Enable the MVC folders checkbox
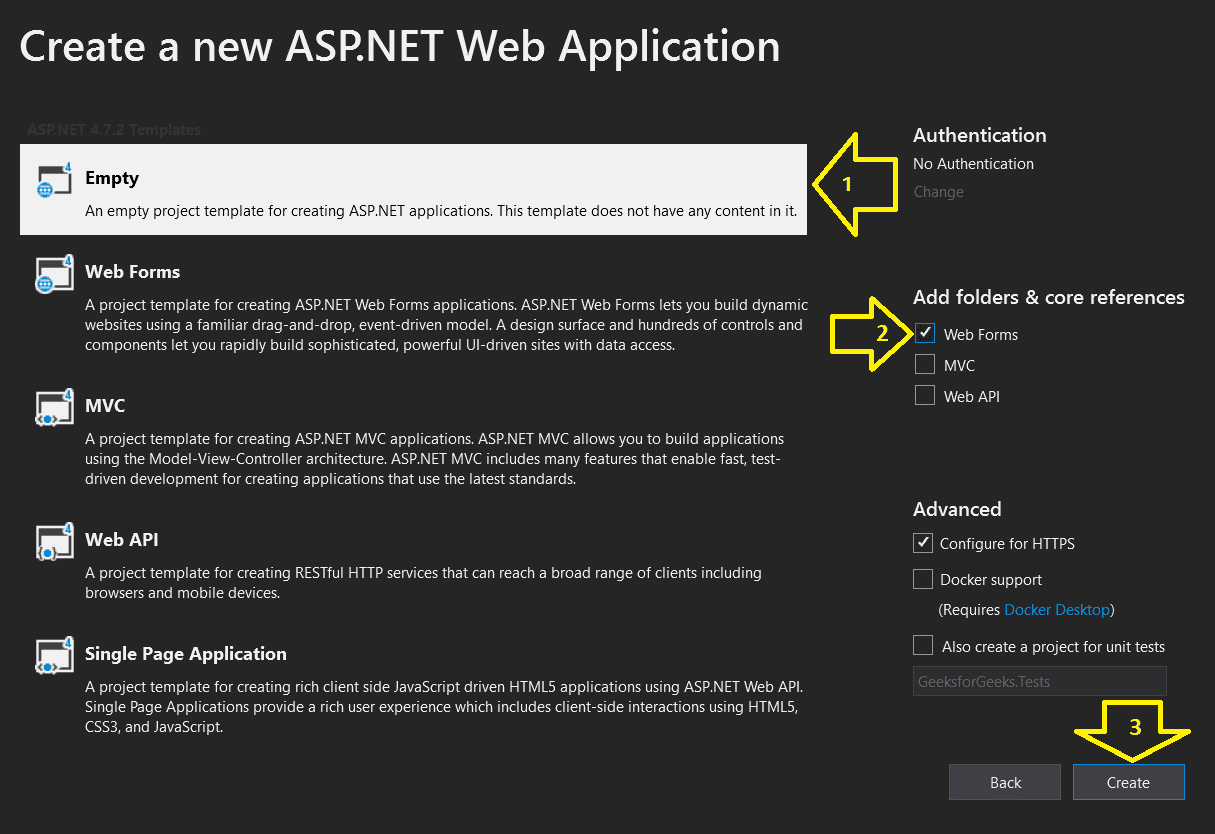1215x834 pixels. tap(924, 364)
